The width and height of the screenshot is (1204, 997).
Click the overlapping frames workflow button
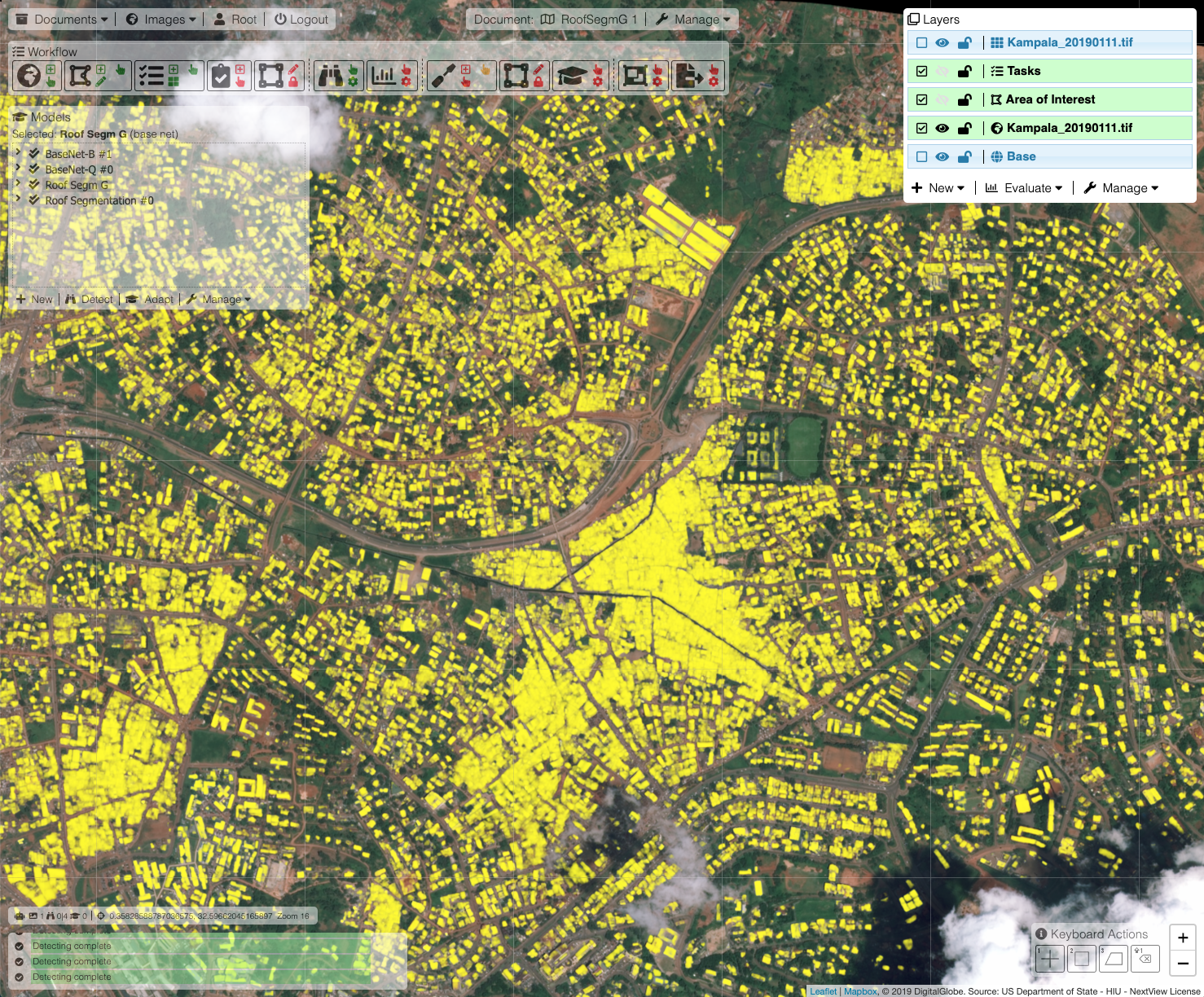[x=643, y=76]
